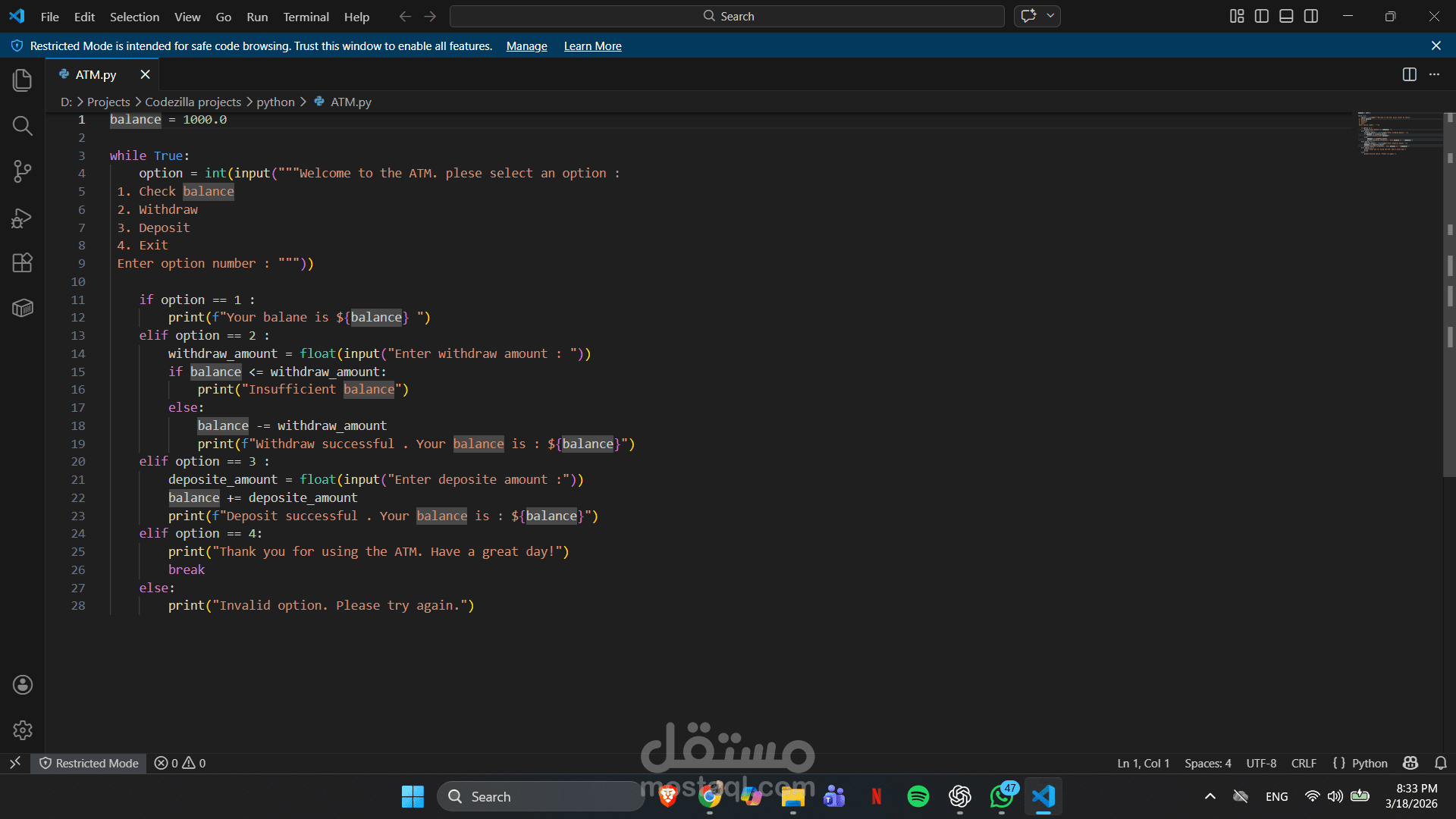Image resolution: width=1456 pixels, height=819 pixels.
Task: Open the Source Control view
Action: [23, 171]
